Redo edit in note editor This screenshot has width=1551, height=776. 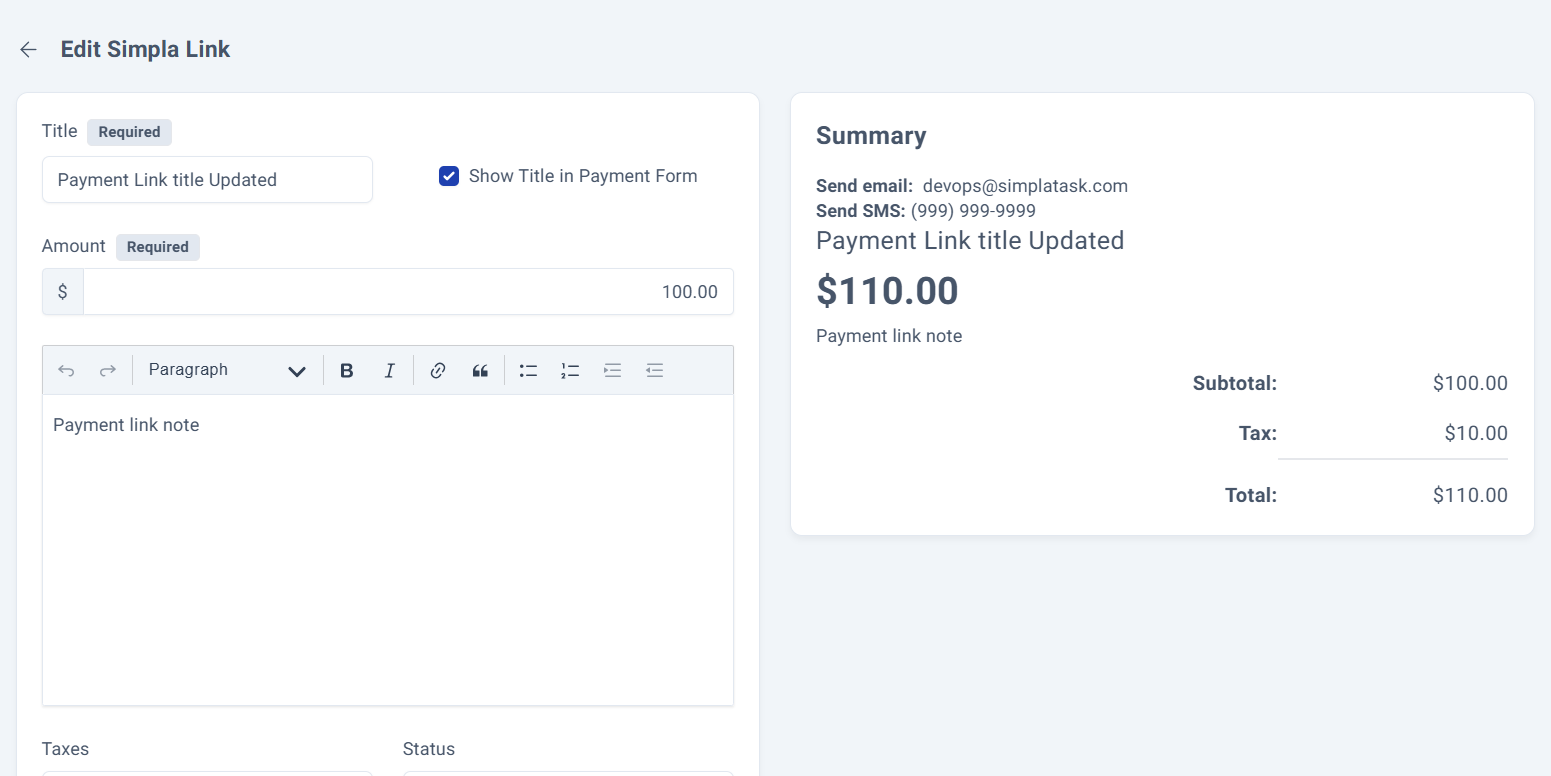[x=107, y=370]
